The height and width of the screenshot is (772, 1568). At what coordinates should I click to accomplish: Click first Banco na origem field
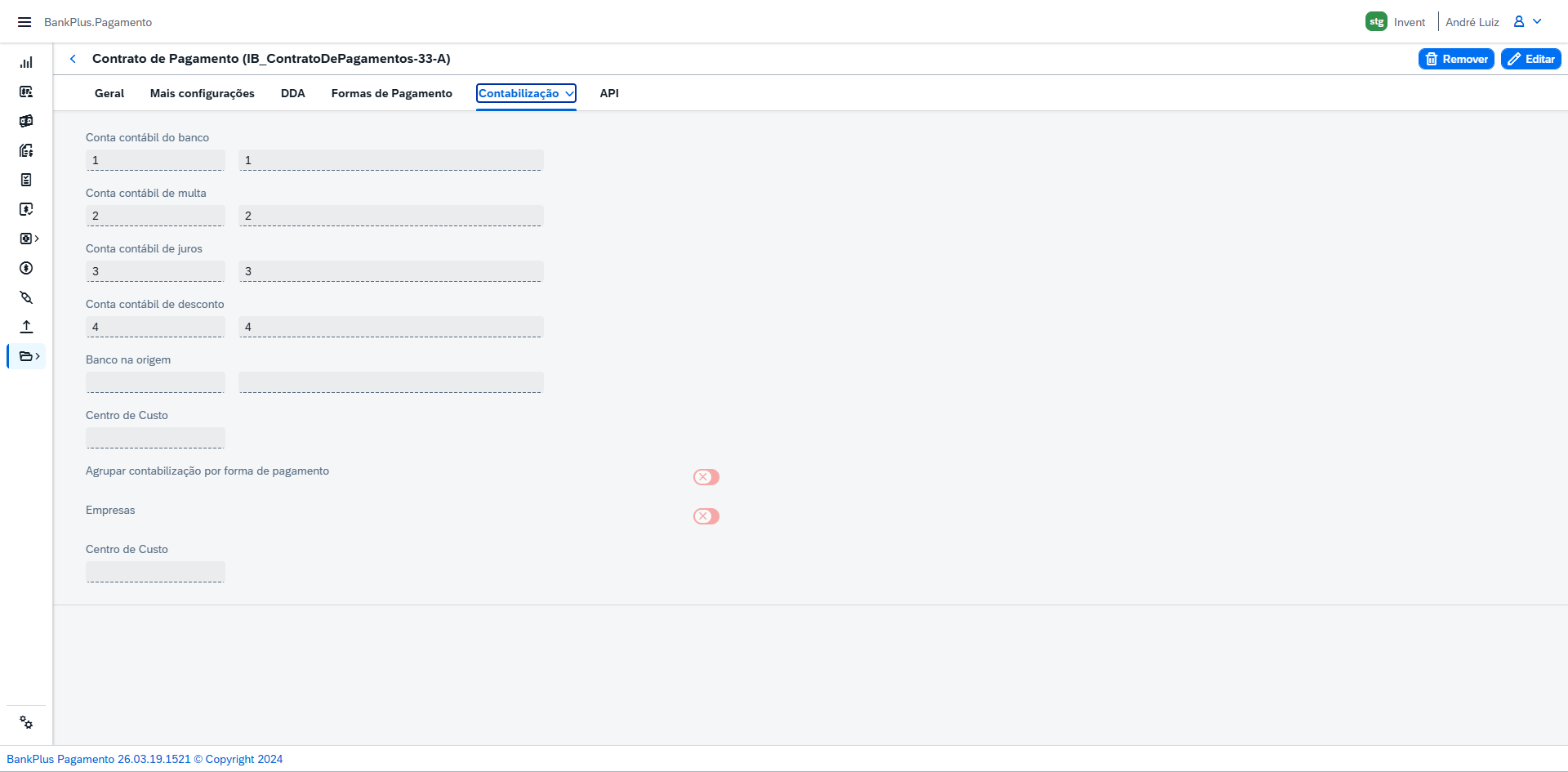pyautogui.click(x=155, y=382)
